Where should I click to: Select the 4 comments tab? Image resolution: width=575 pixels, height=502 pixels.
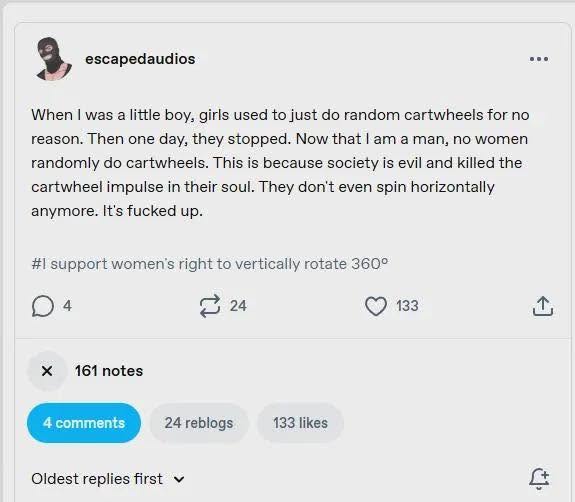(84, 423)
